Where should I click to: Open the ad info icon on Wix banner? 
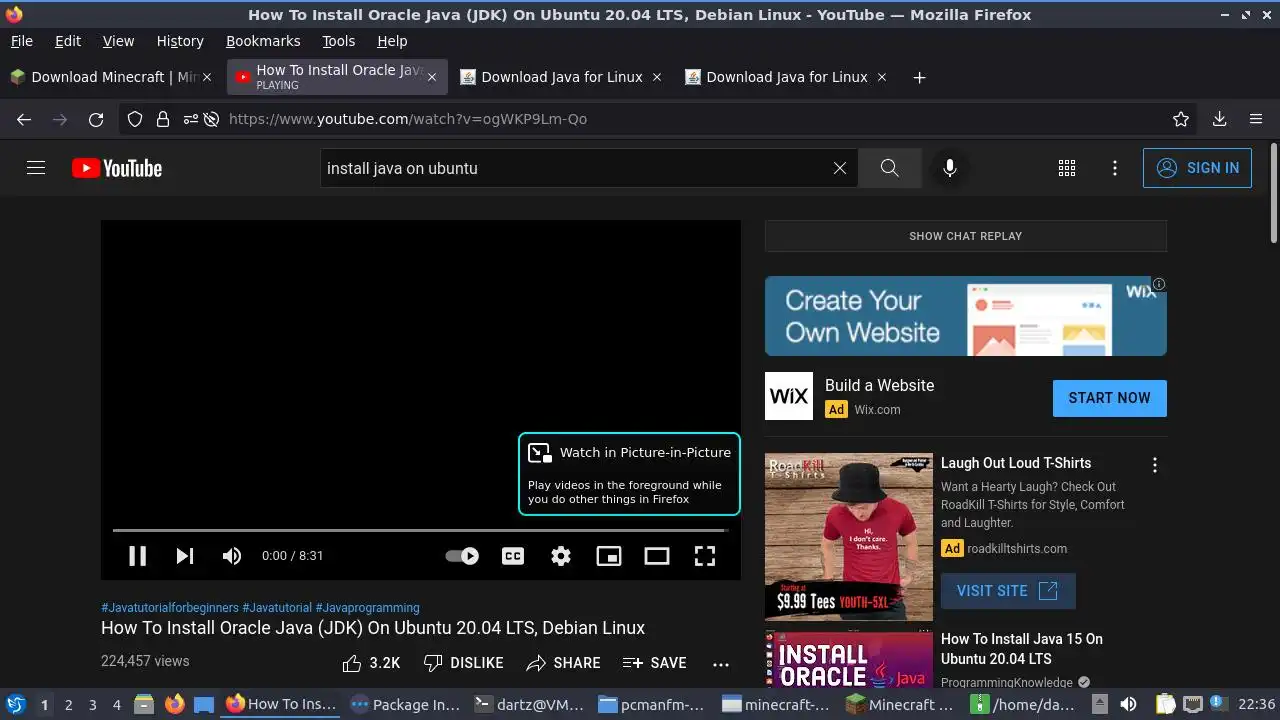[x=1159, y=285]
